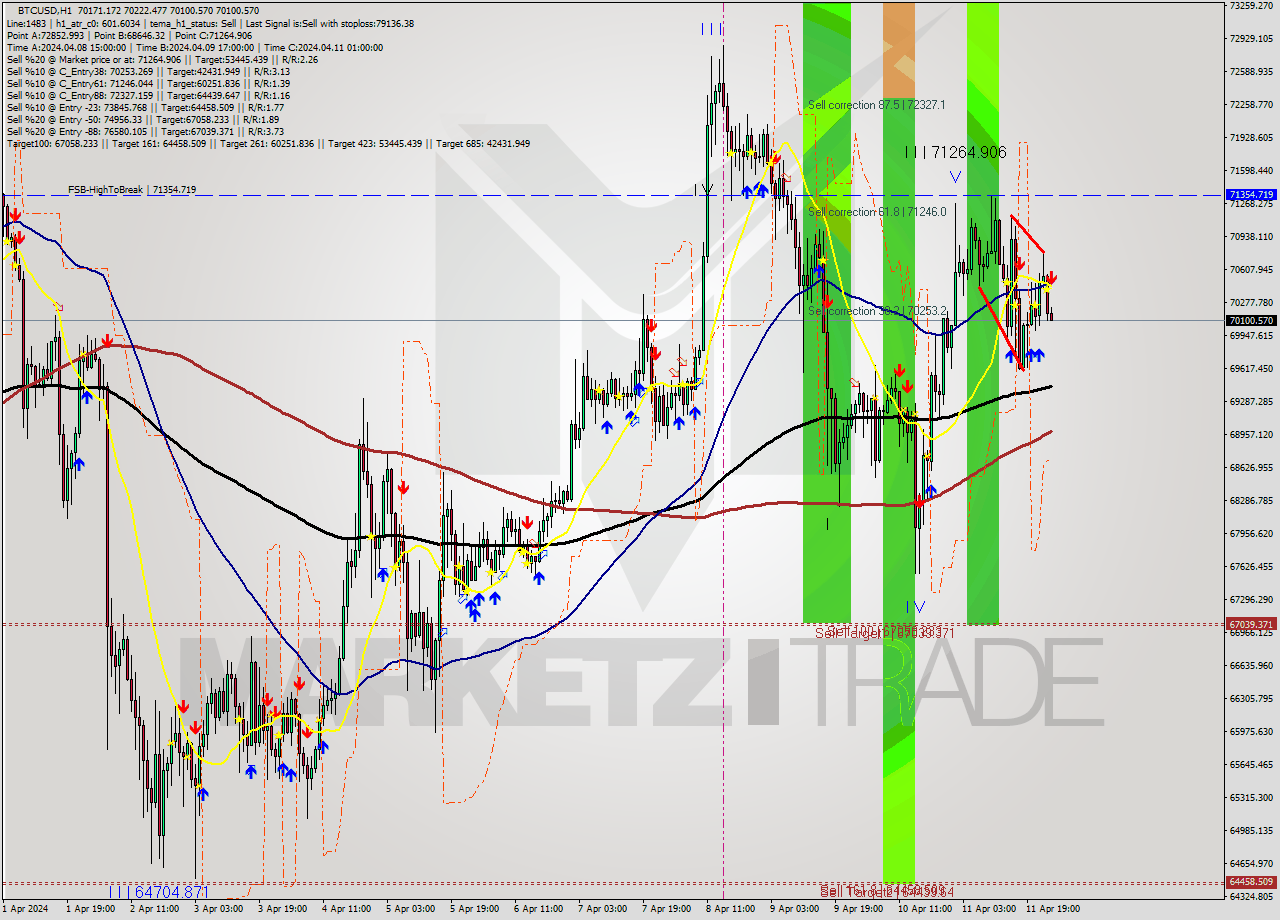The image size is (1280, 920).
Task: Click price axis value 69287.285
Action: 1251,402
